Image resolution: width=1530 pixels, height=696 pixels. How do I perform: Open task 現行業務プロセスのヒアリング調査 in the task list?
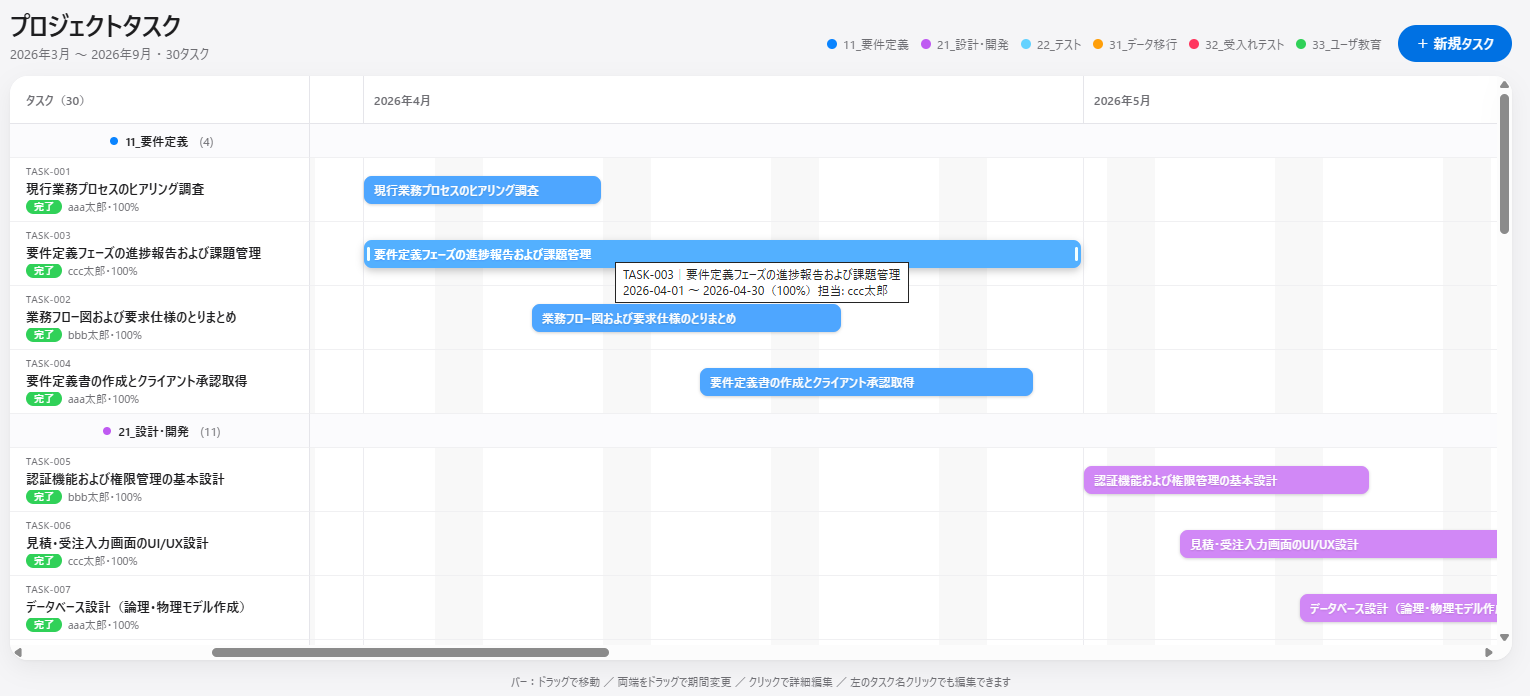115,189
